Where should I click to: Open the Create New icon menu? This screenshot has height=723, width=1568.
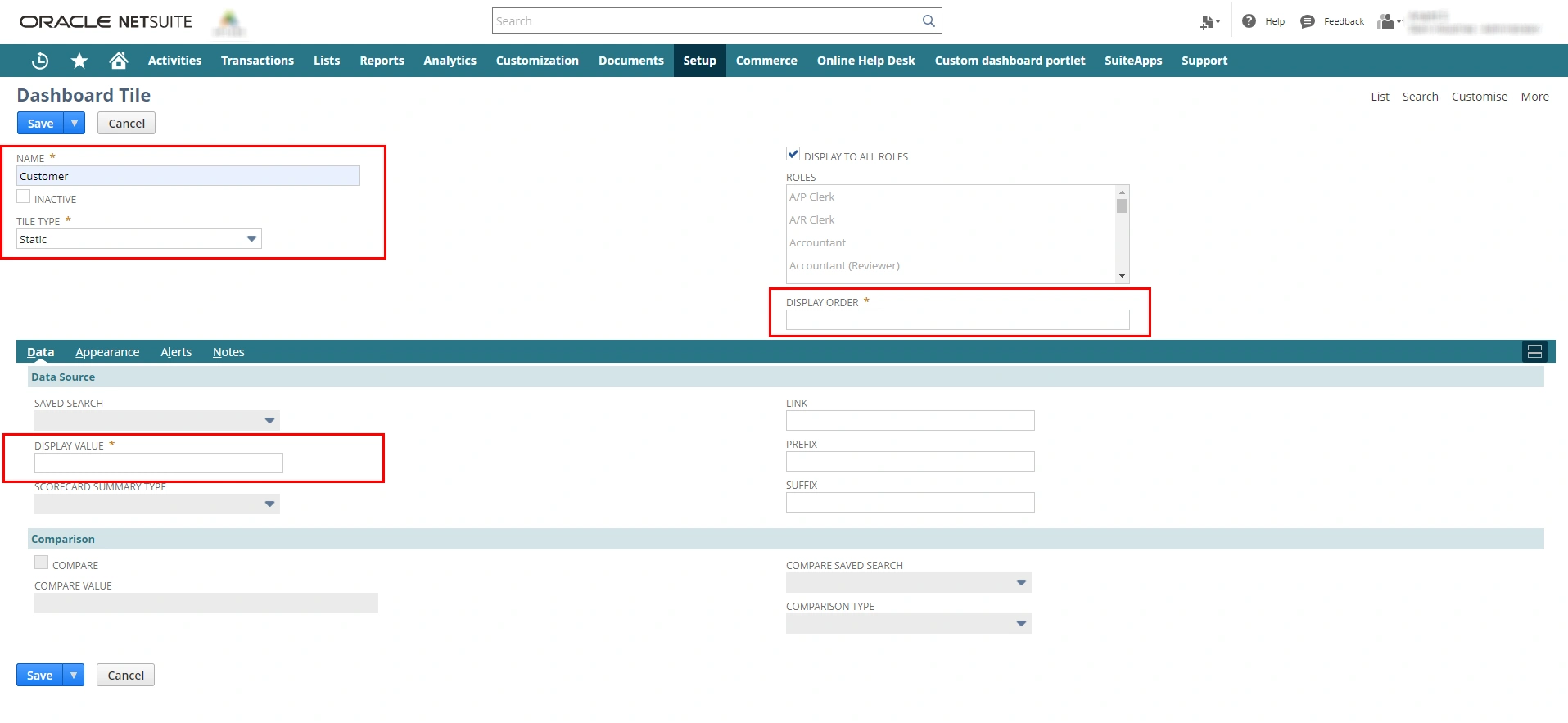[x=1210, y=22]
